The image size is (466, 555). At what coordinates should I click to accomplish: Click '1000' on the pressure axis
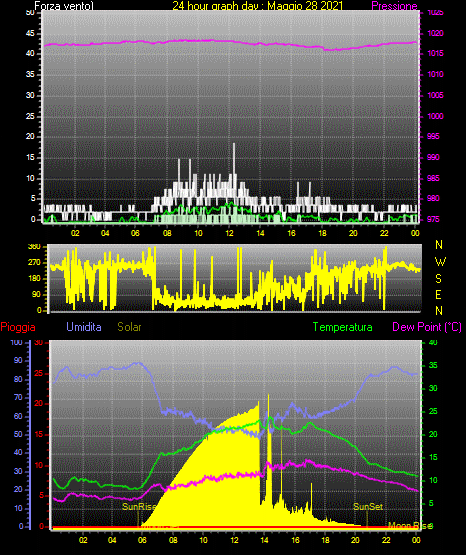click(435, 116)
